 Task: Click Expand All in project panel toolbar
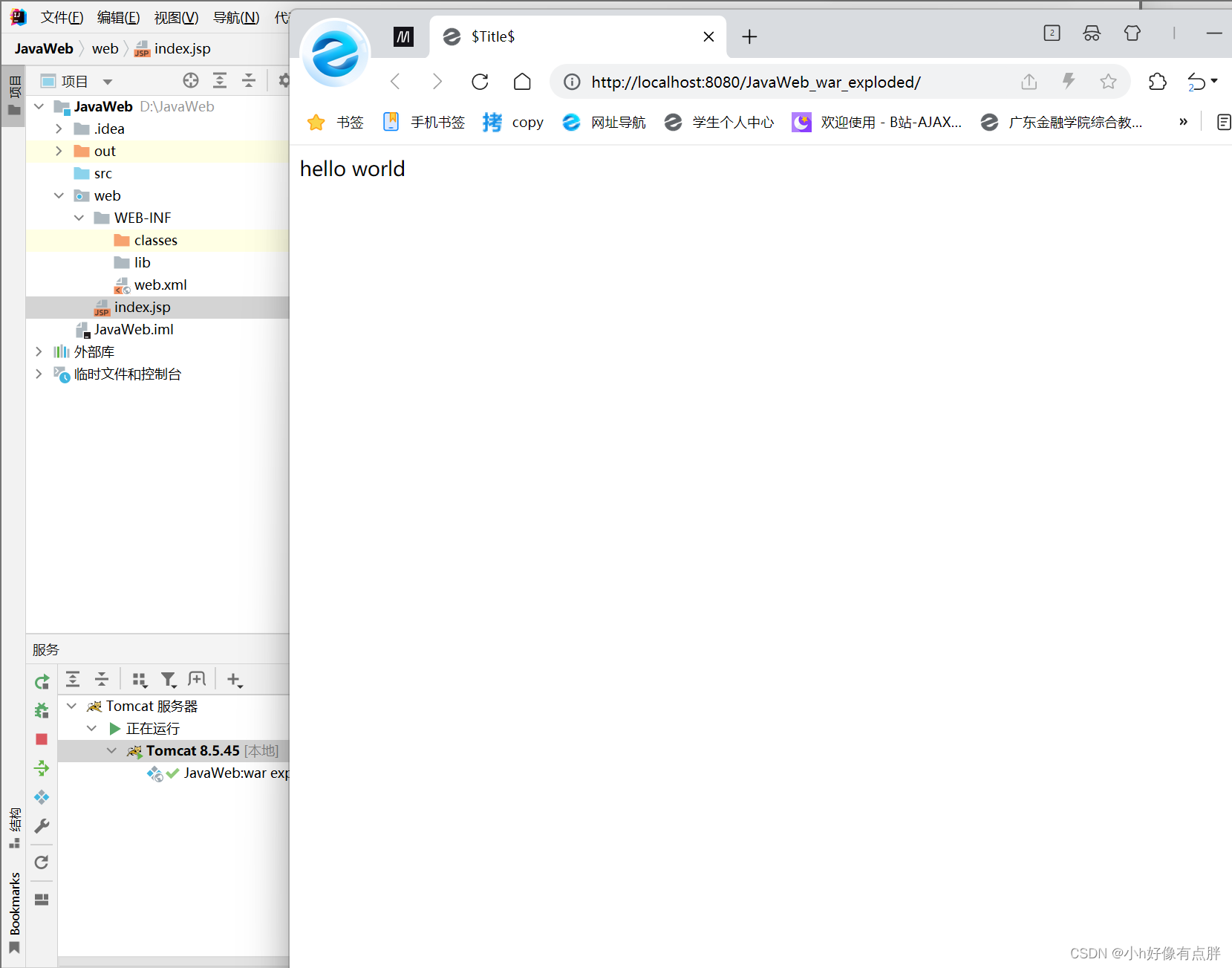(220, 80)
